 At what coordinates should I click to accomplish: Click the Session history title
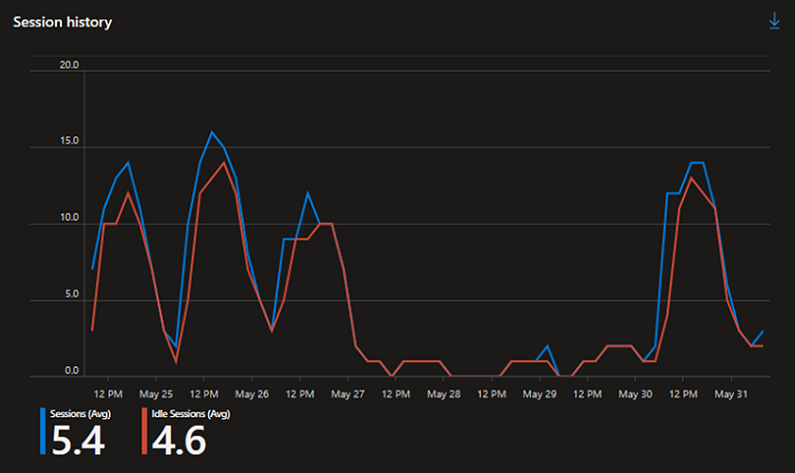[62, 22]
